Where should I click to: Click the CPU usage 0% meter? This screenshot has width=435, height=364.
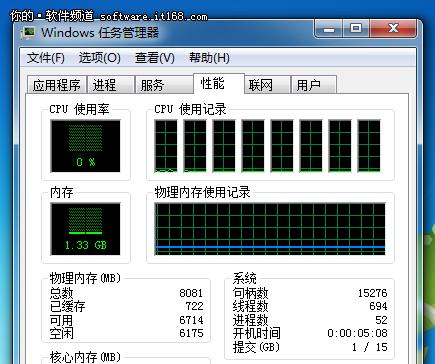pos(85,146)
